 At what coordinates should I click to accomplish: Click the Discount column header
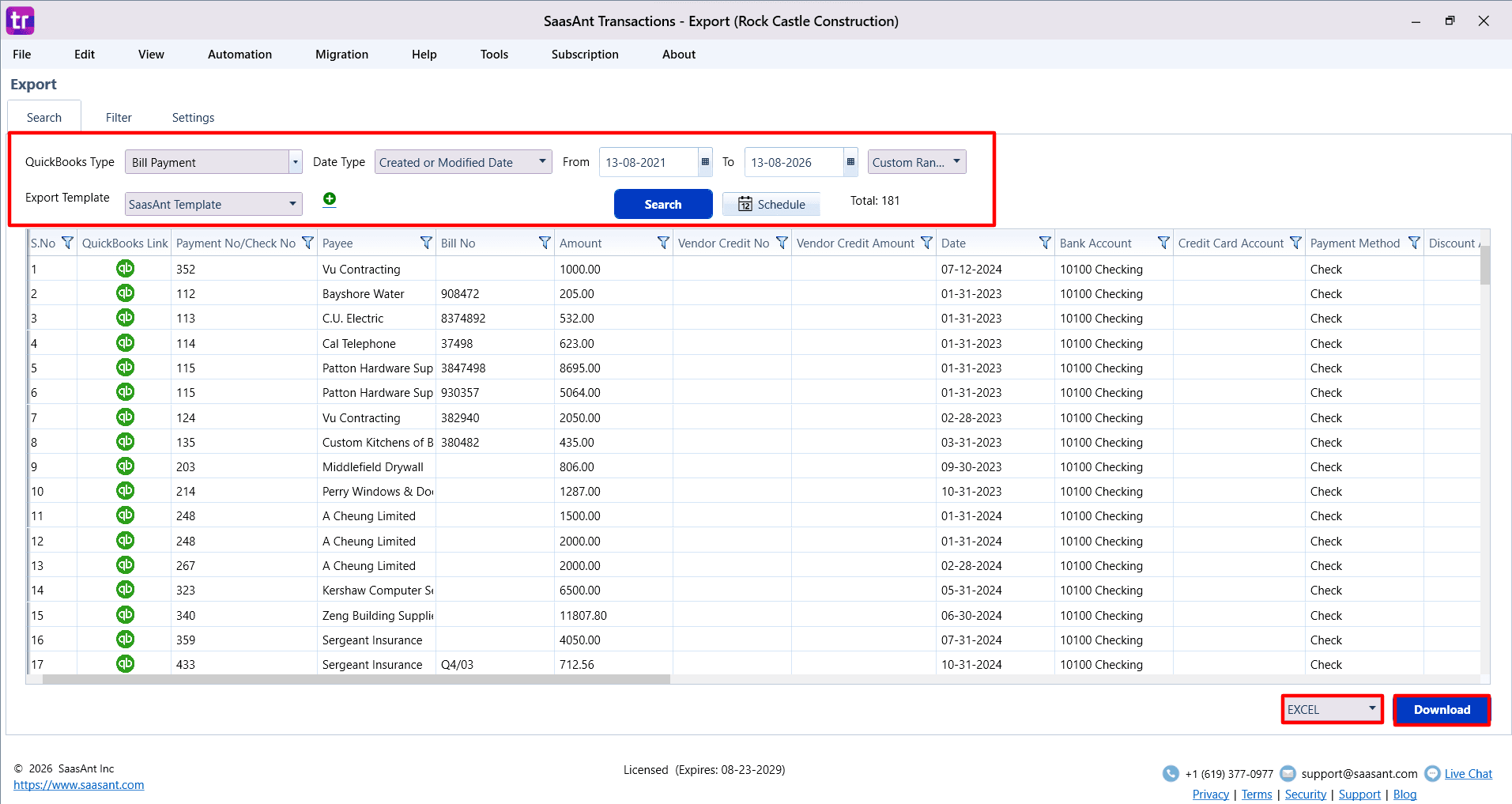pos(1452,243)
